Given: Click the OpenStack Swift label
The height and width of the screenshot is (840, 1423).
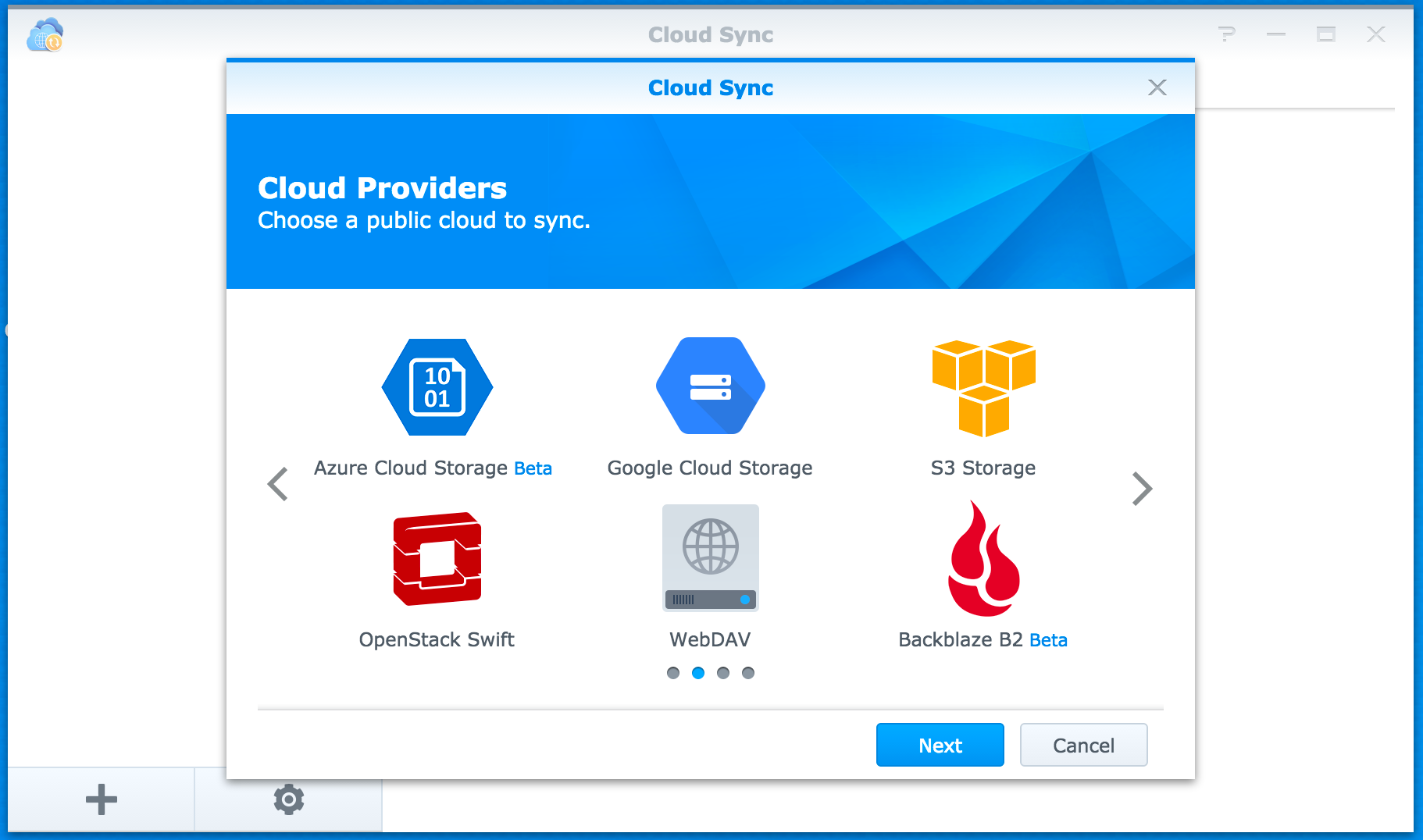Looking at the screenshot, I should (437, 639).
